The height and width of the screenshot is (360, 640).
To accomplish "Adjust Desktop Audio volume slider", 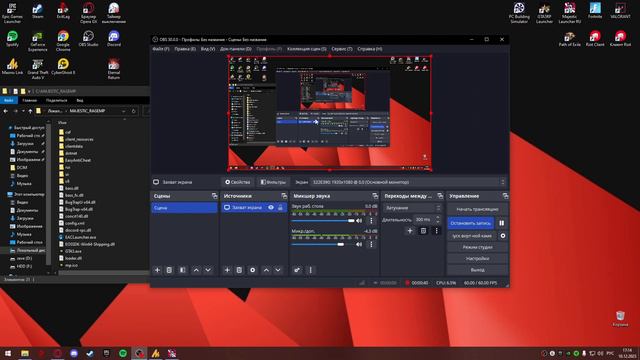I will click(x=323, y=221).
